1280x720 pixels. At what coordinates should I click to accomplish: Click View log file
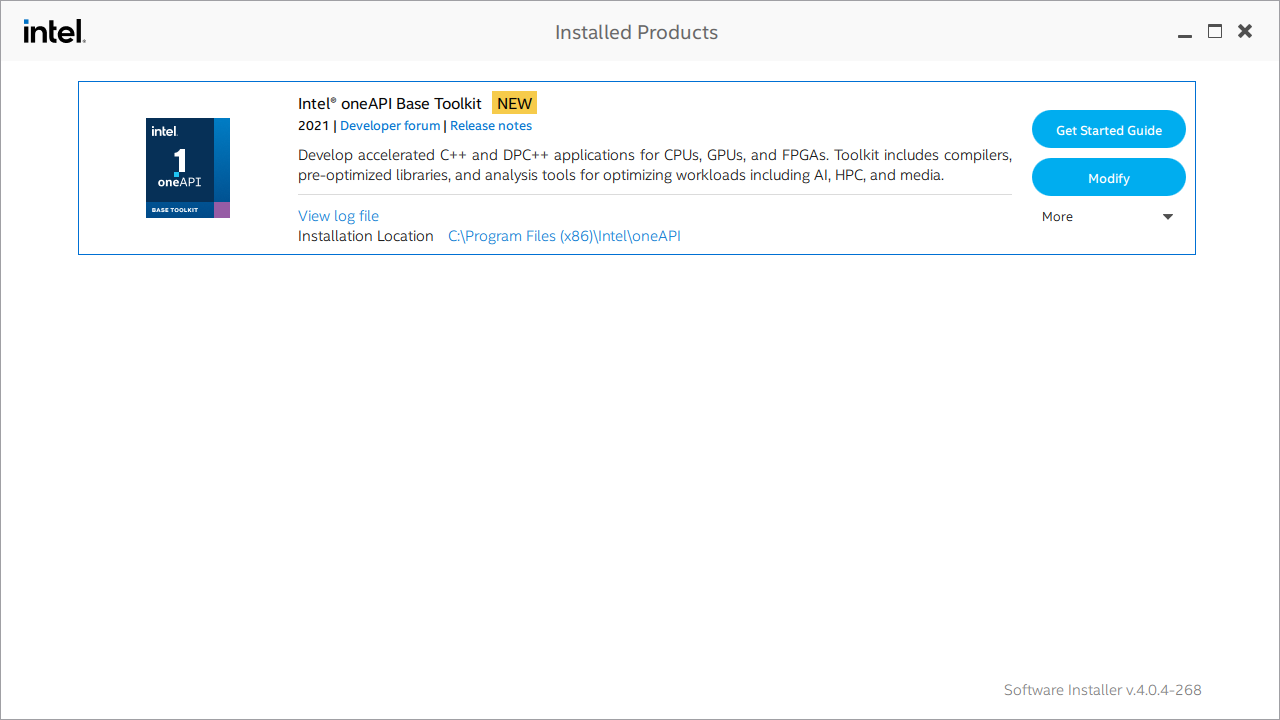(338, 216)
